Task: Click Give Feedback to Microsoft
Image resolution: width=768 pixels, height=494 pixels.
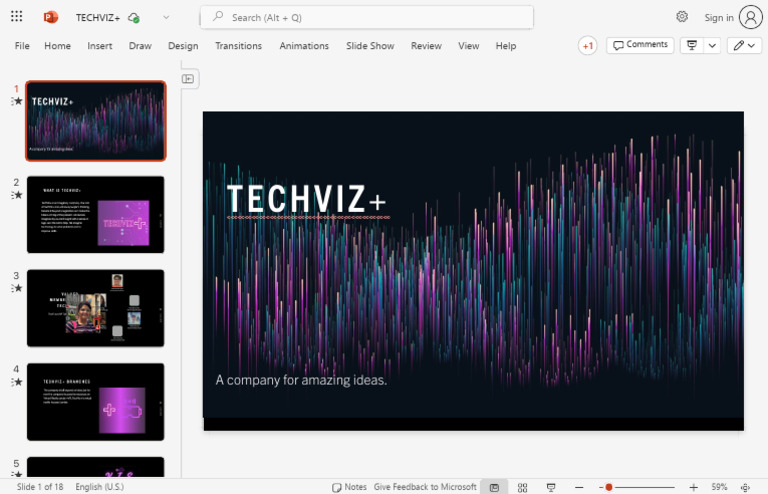Action: pos(425,487)
